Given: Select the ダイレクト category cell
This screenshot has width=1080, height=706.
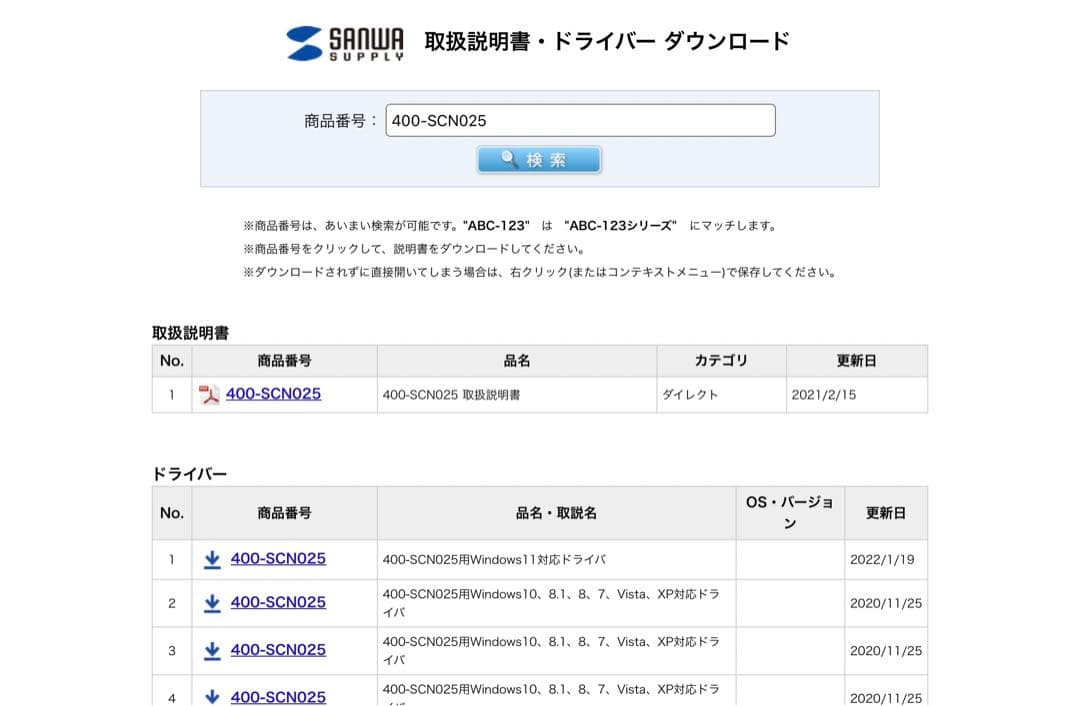Looking at the screenshot, I should coord(690,394).
